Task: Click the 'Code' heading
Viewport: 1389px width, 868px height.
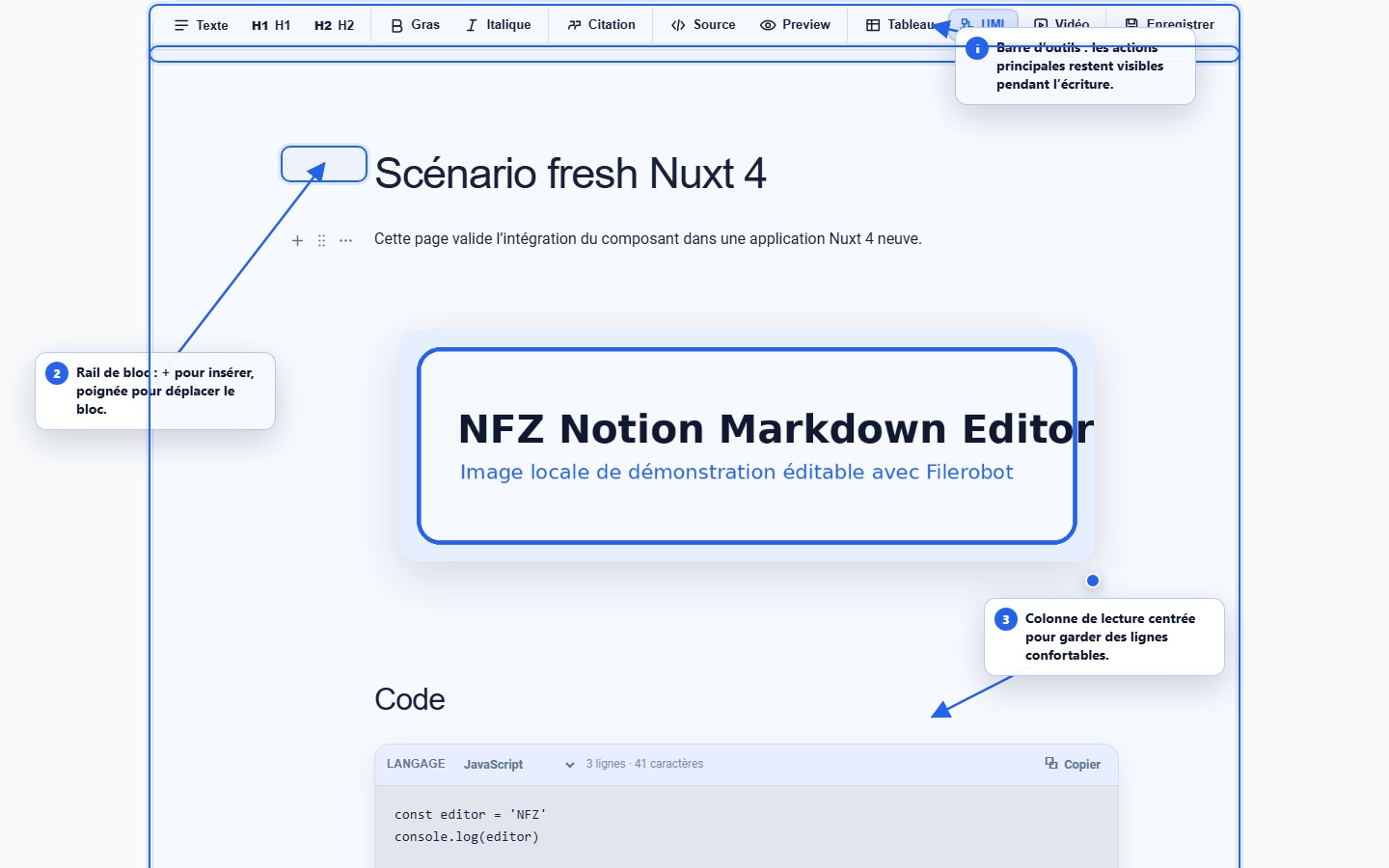Action: (x=410, y=699)
